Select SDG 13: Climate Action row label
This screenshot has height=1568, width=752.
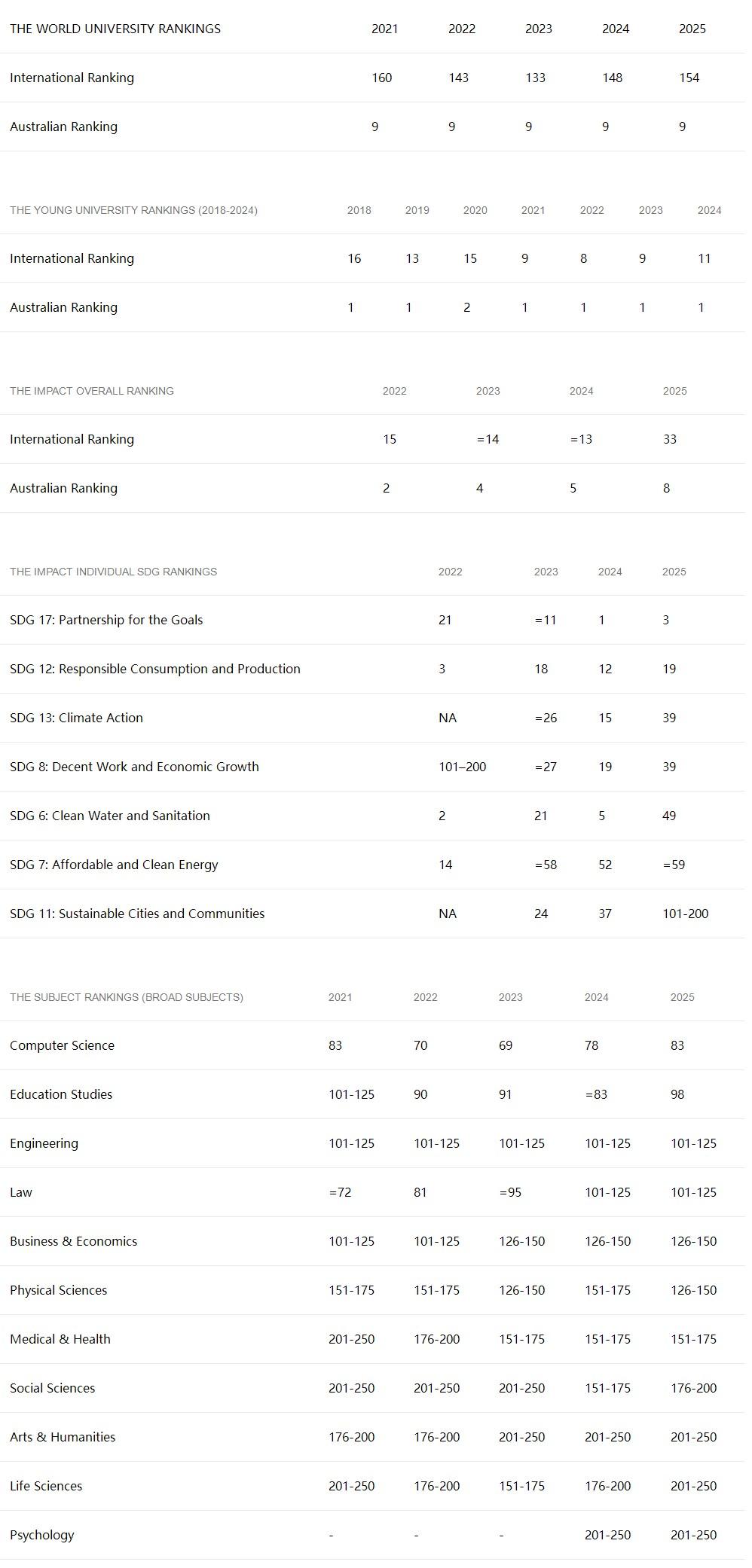tap(76, 718)
